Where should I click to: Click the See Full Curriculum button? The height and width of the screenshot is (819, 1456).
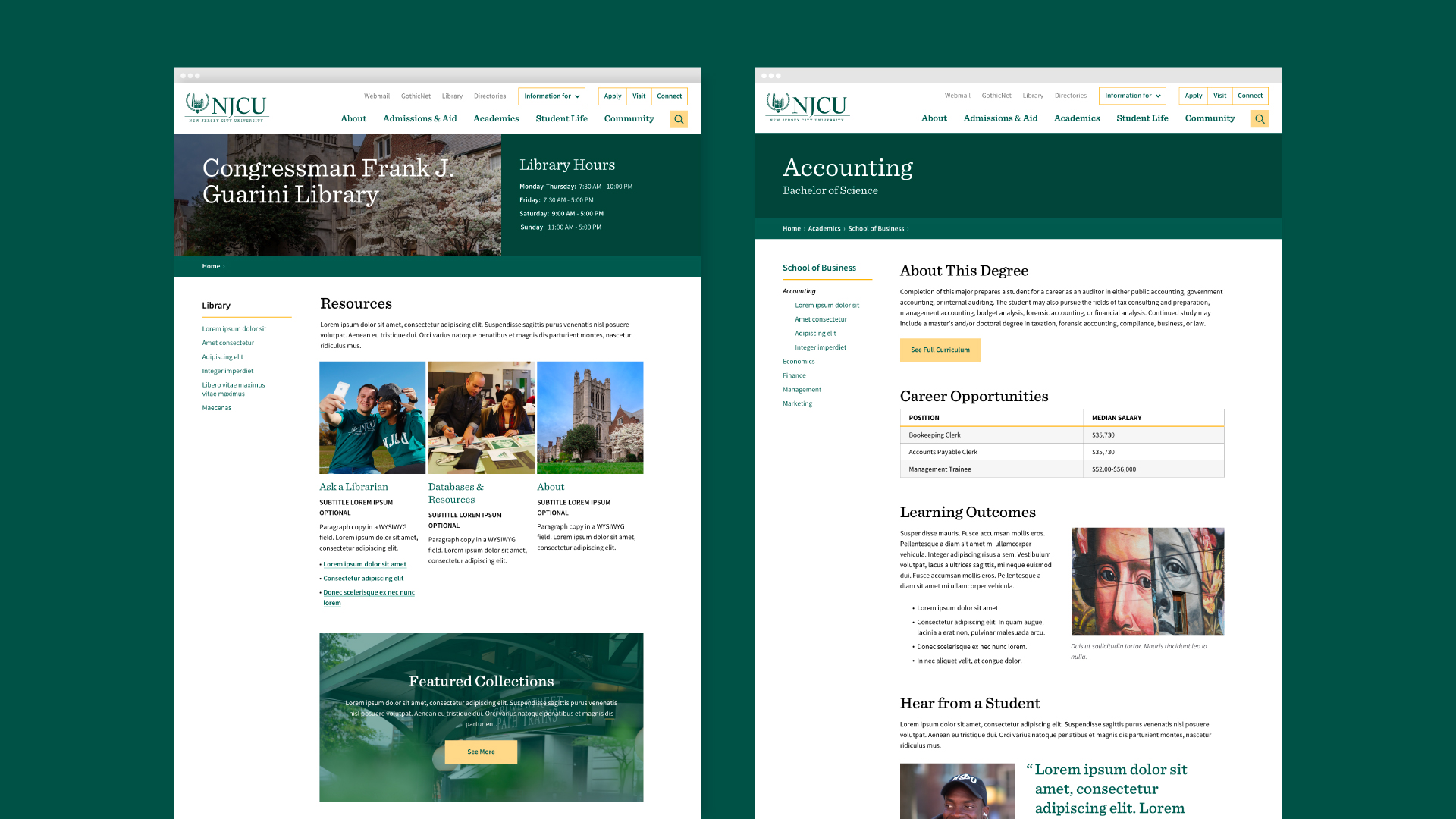coord(938,350)
